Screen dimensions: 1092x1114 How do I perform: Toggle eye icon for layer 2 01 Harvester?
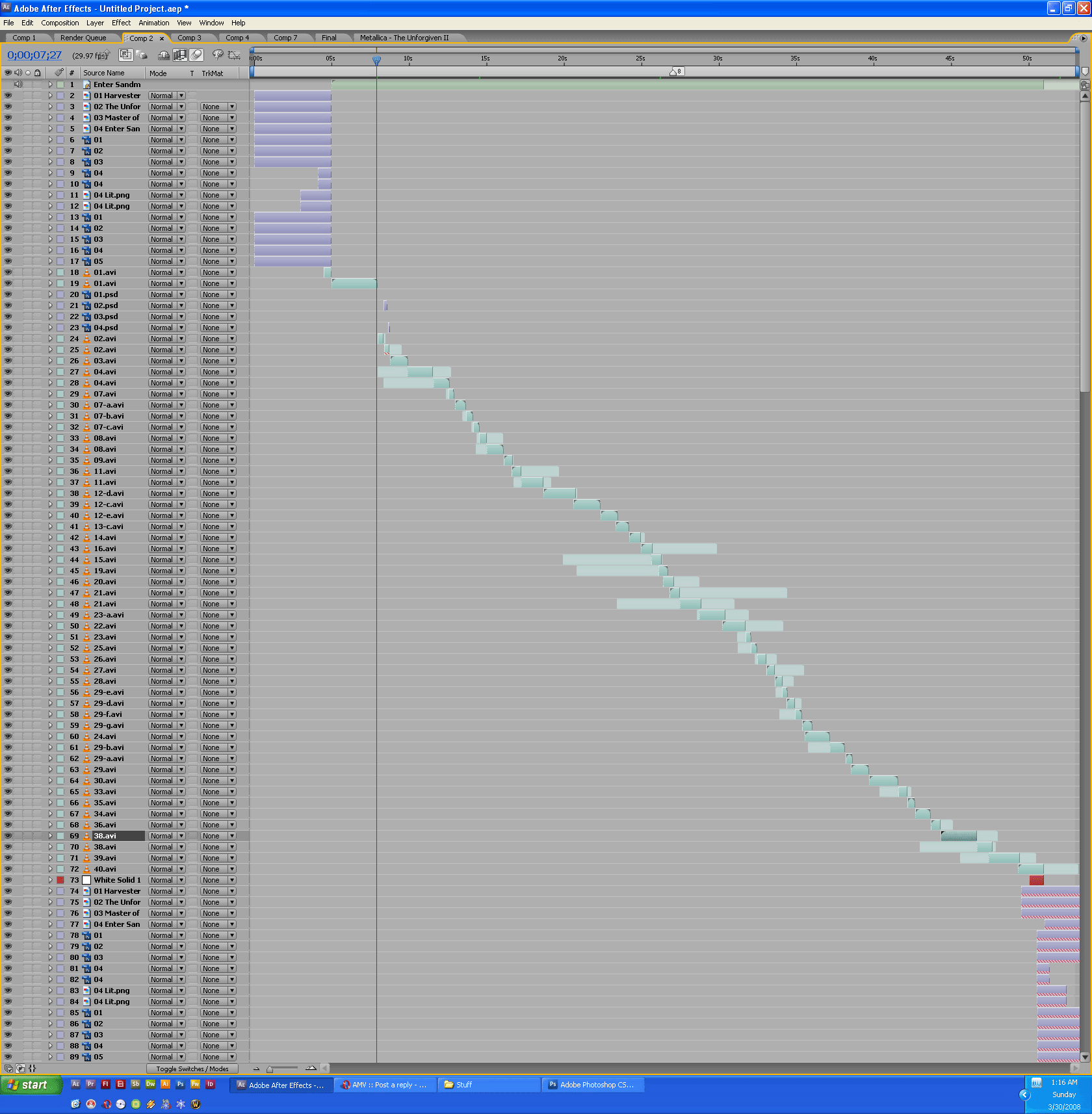8,96
